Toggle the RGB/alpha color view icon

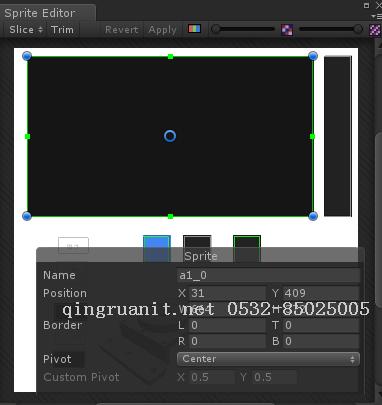(194, 29)
